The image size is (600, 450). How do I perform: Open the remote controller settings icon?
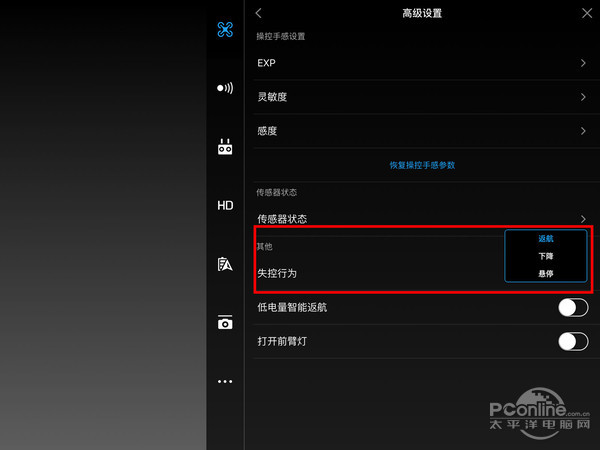[225, 147]
